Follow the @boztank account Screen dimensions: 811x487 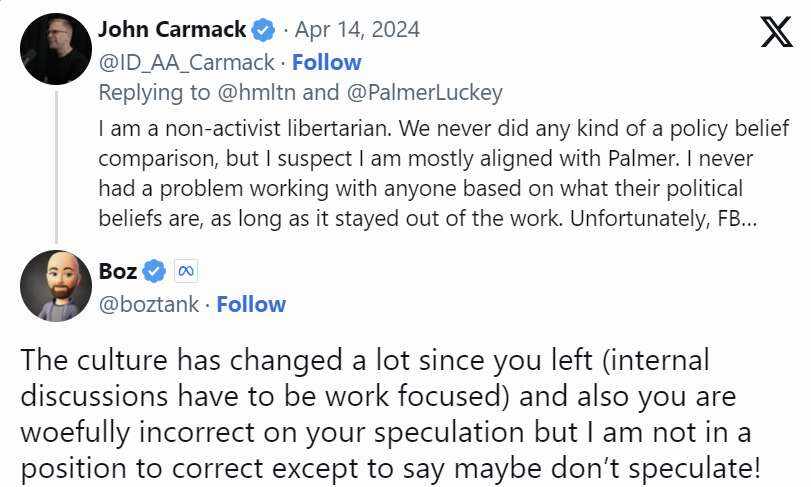coord(251,304)
